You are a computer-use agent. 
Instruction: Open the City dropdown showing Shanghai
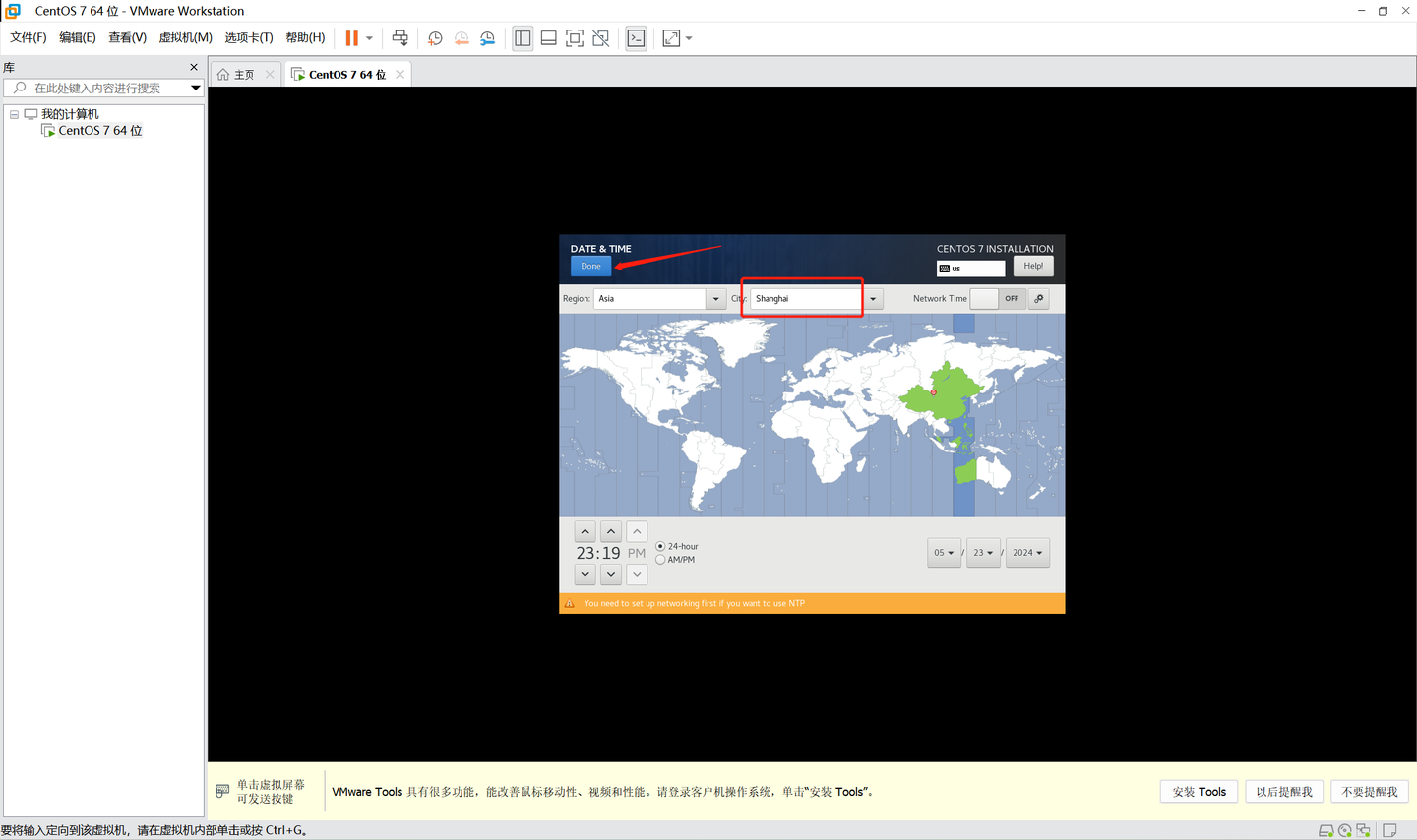click(x=872, y=298)
